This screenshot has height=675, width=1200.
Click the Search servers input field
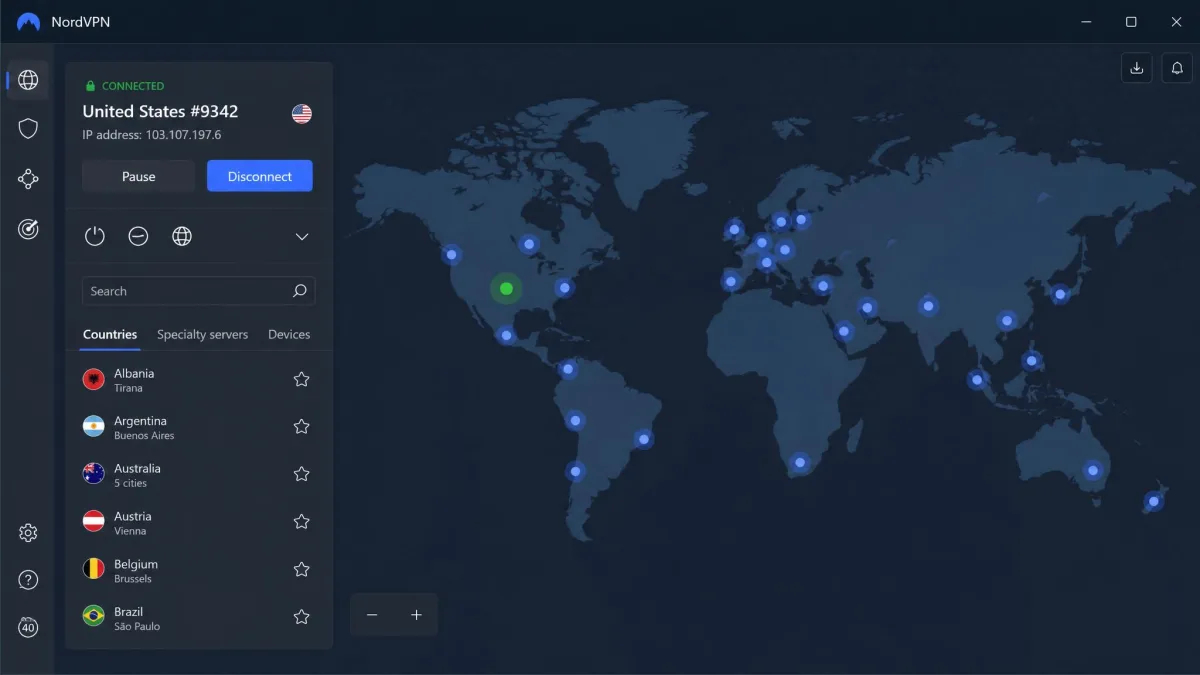[x=198, y=291]
